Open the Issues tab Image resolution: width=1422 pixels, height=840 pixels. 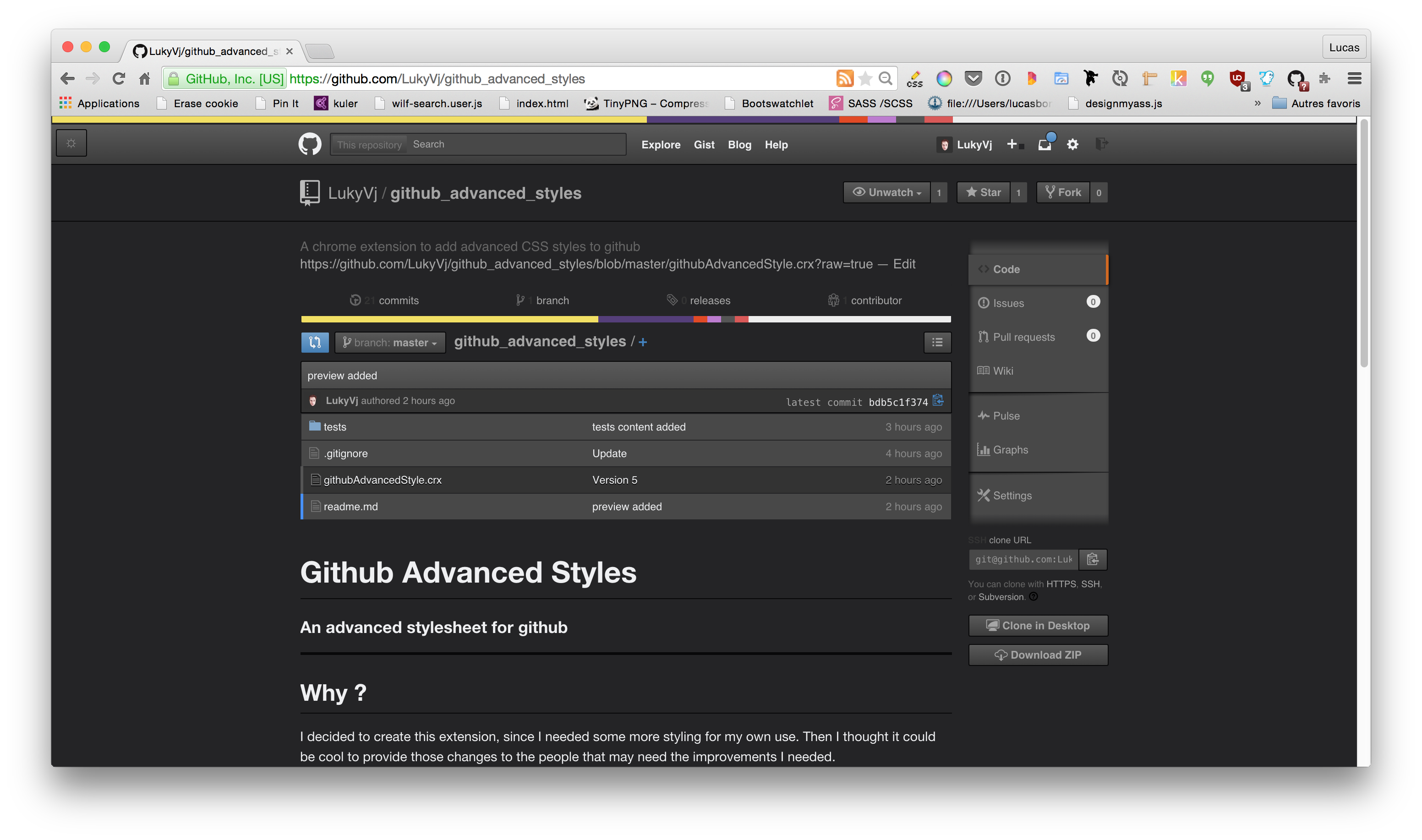point(1038,303)
